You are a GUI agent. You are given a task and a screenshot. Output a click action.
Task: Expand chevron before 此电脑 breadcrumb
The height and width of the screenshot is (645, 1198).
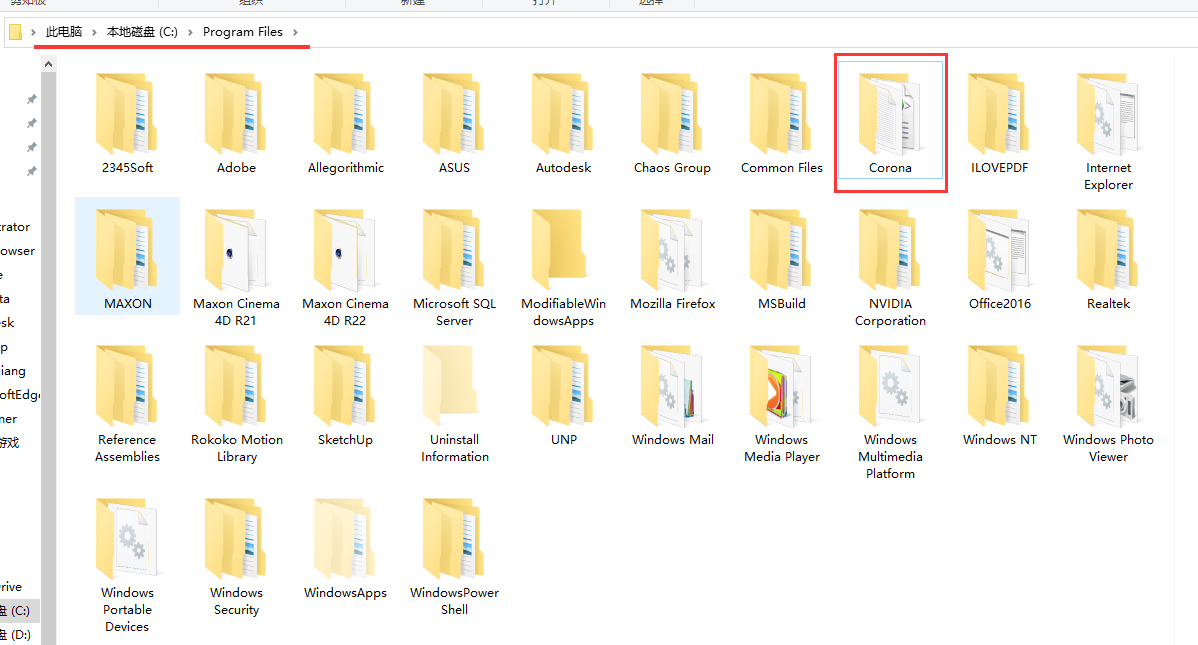pos(33,32)
